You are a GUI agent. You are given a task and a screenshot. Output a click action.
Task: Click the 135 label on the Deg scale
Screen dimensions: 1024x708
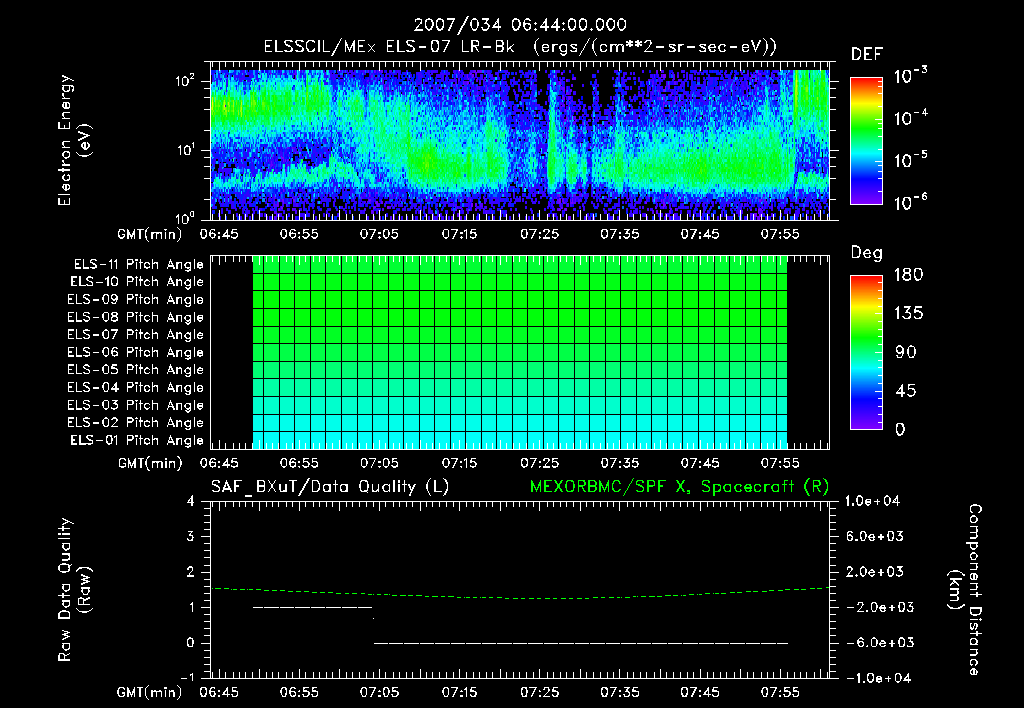908,314
